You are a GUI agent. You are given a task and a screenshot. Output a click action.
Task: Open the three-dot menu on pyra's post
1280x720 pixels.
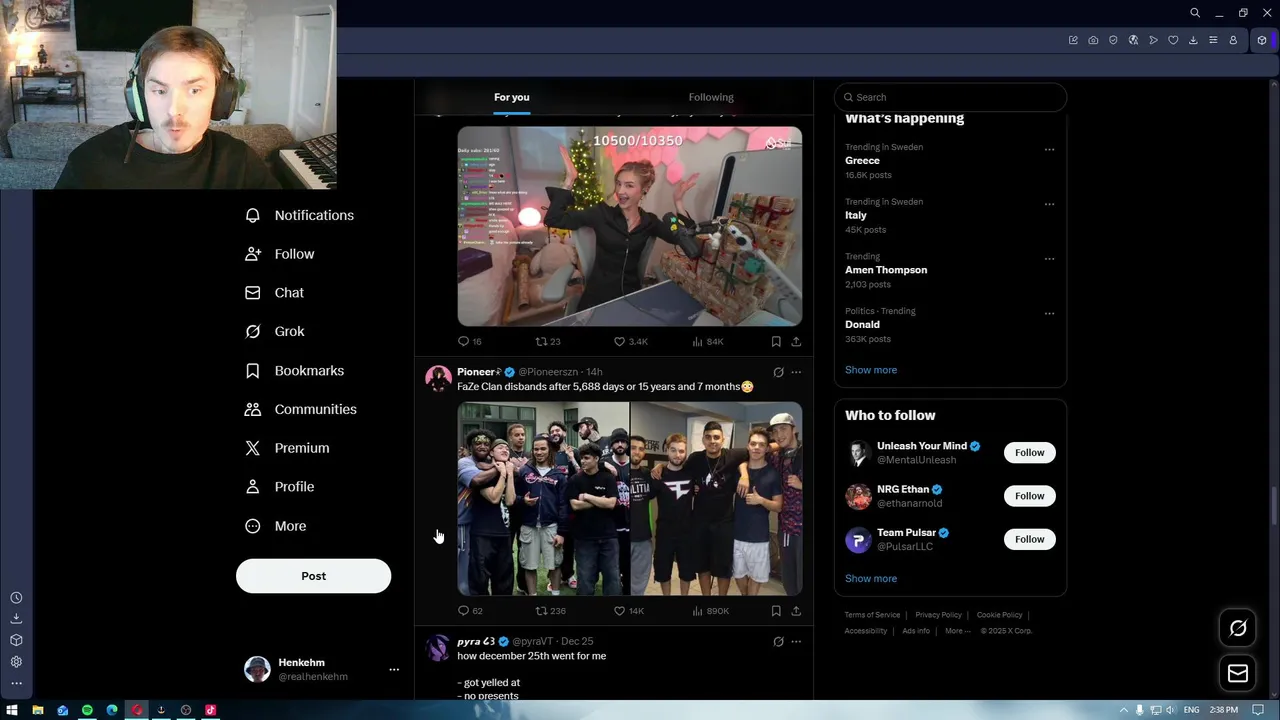[x=796, y=641]
